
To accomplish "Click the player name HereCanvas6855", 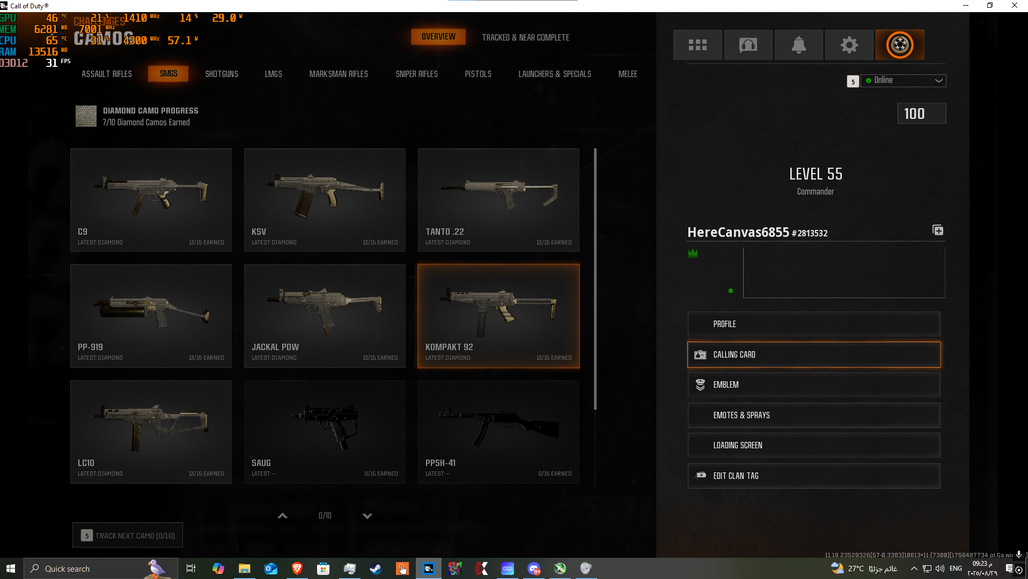I will coord(738,232).
